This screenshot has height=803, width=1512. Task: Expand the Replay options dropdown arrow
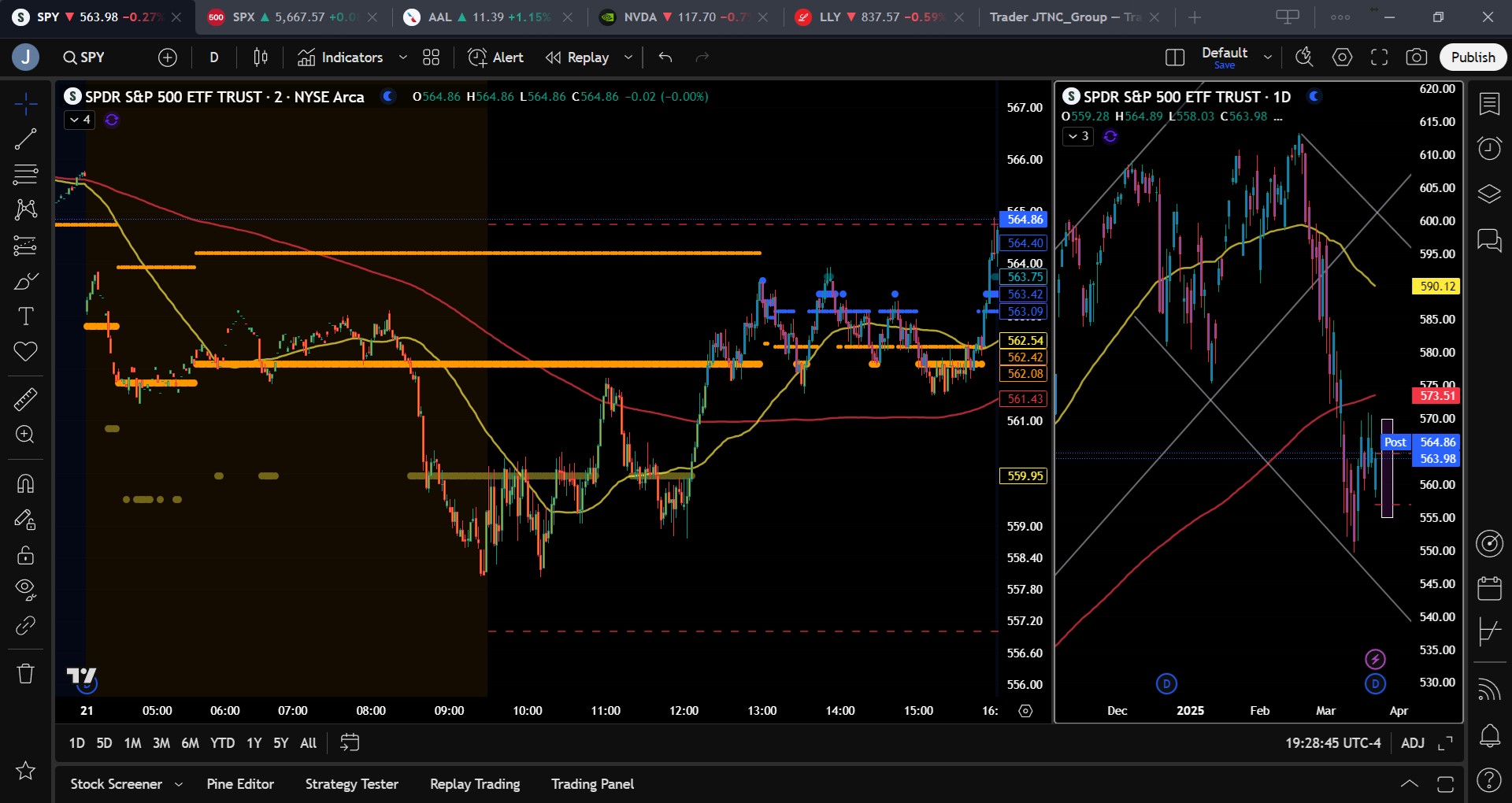[628, 57]
